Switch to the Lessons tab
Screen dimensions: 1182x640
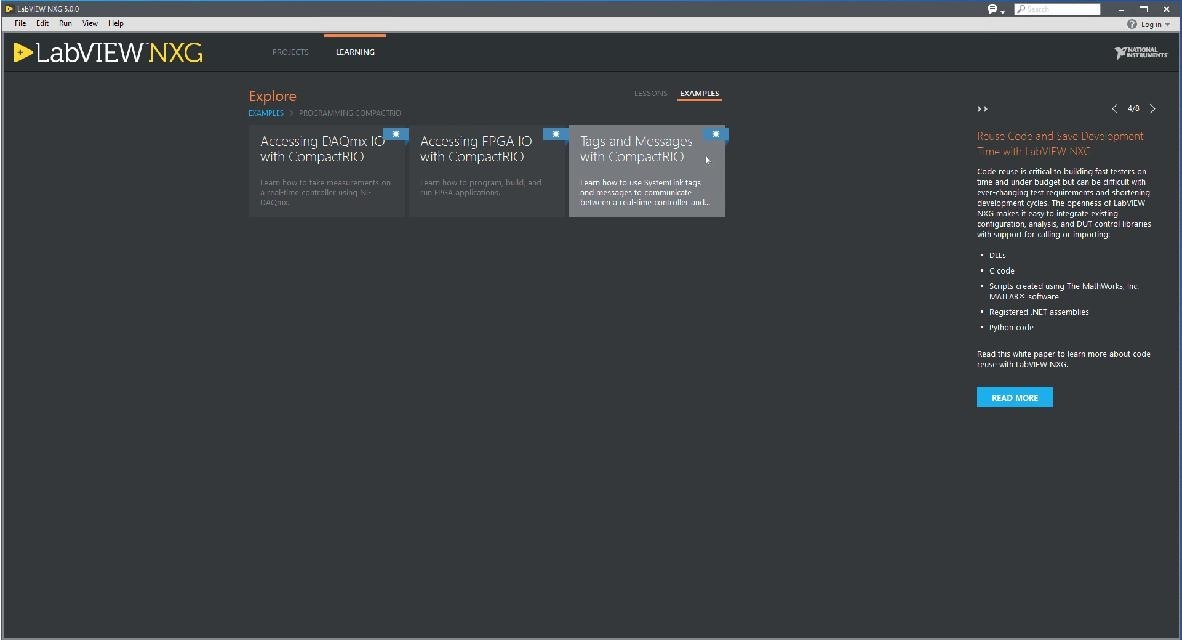650,94
